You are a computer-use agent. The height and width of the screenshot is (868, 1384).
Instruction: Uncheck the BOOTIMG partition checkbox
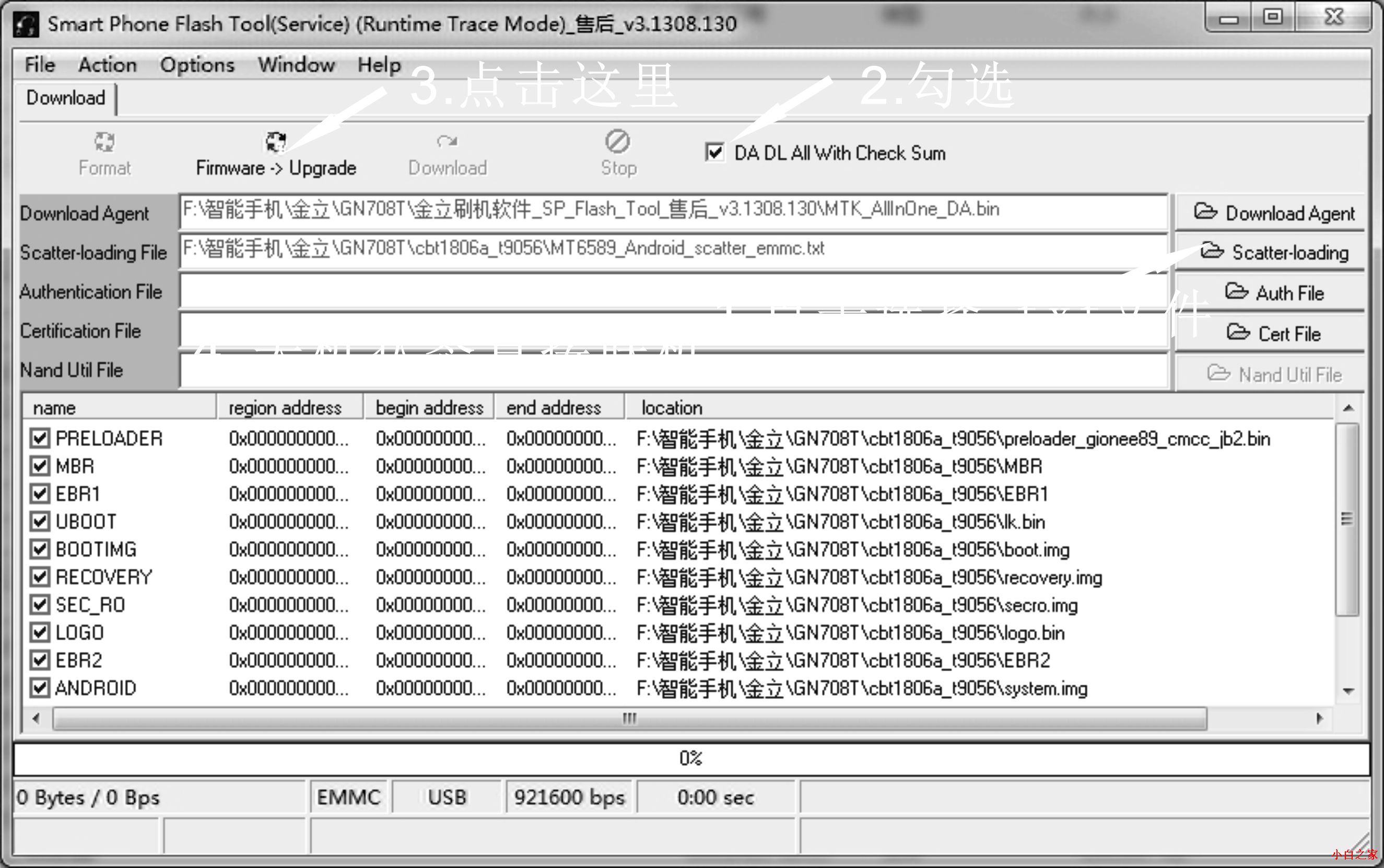point(40,549)
